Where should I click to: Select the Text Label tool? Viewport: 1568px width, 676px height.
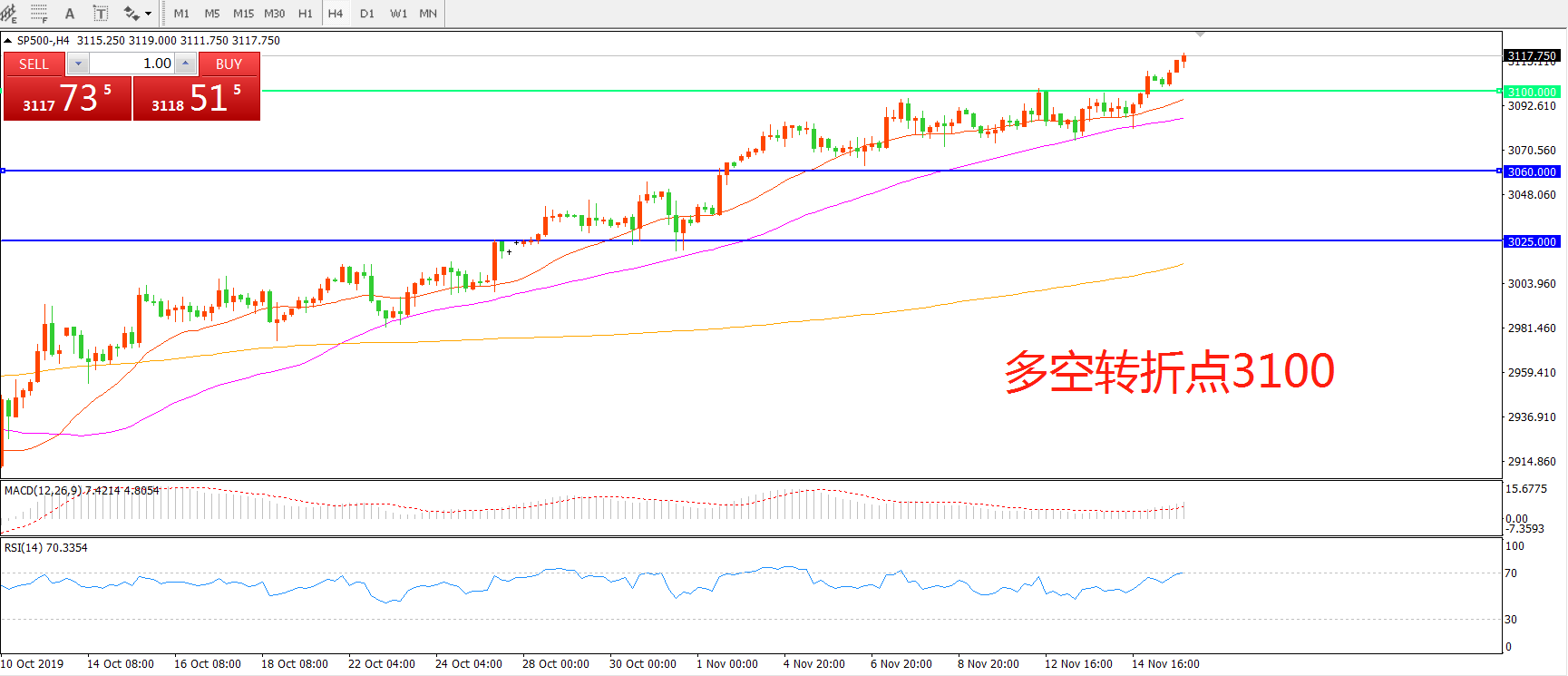101,14
